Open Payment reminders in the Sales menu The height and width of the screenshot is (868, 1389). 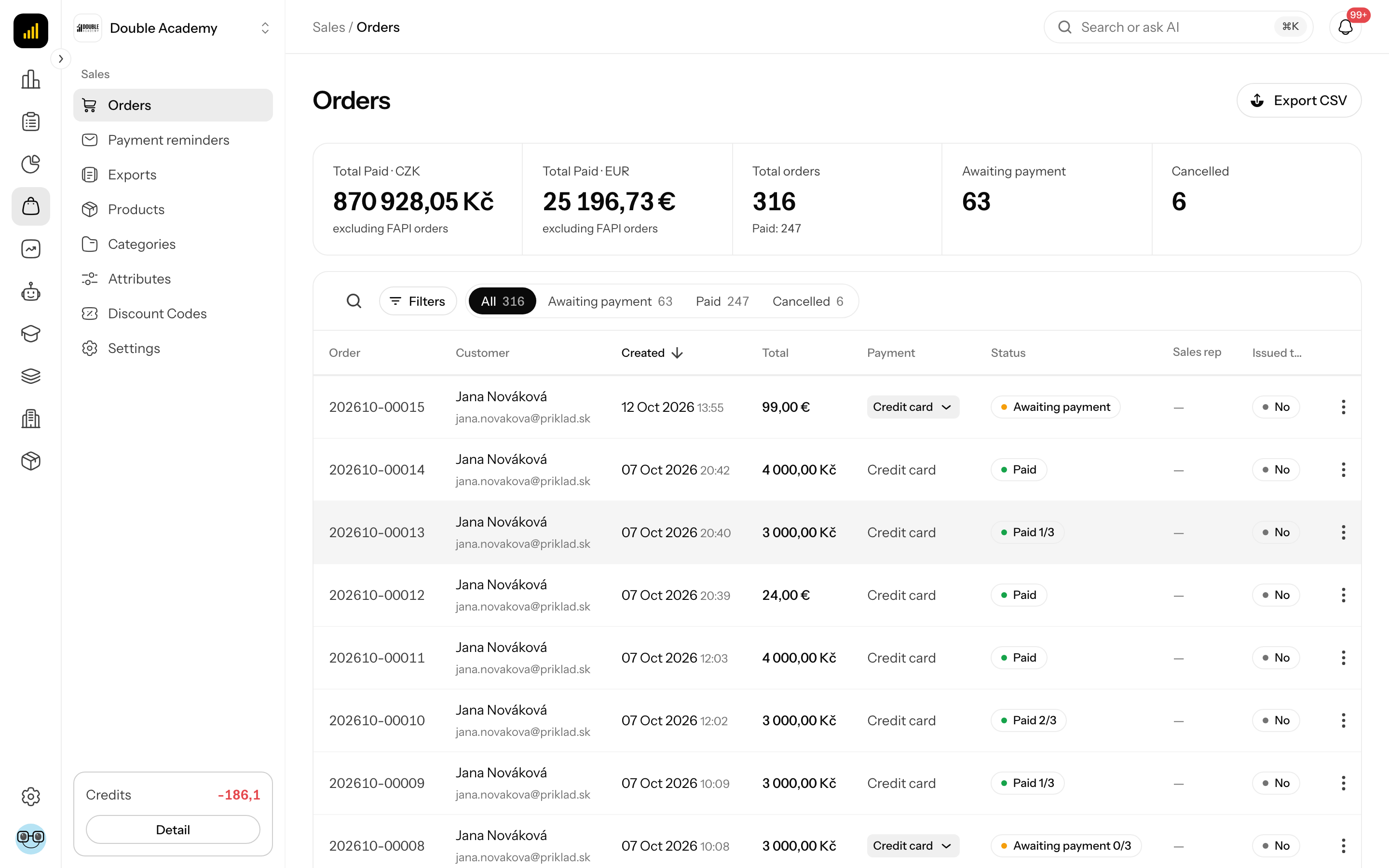pyautogui.click(x=173, y=140)
